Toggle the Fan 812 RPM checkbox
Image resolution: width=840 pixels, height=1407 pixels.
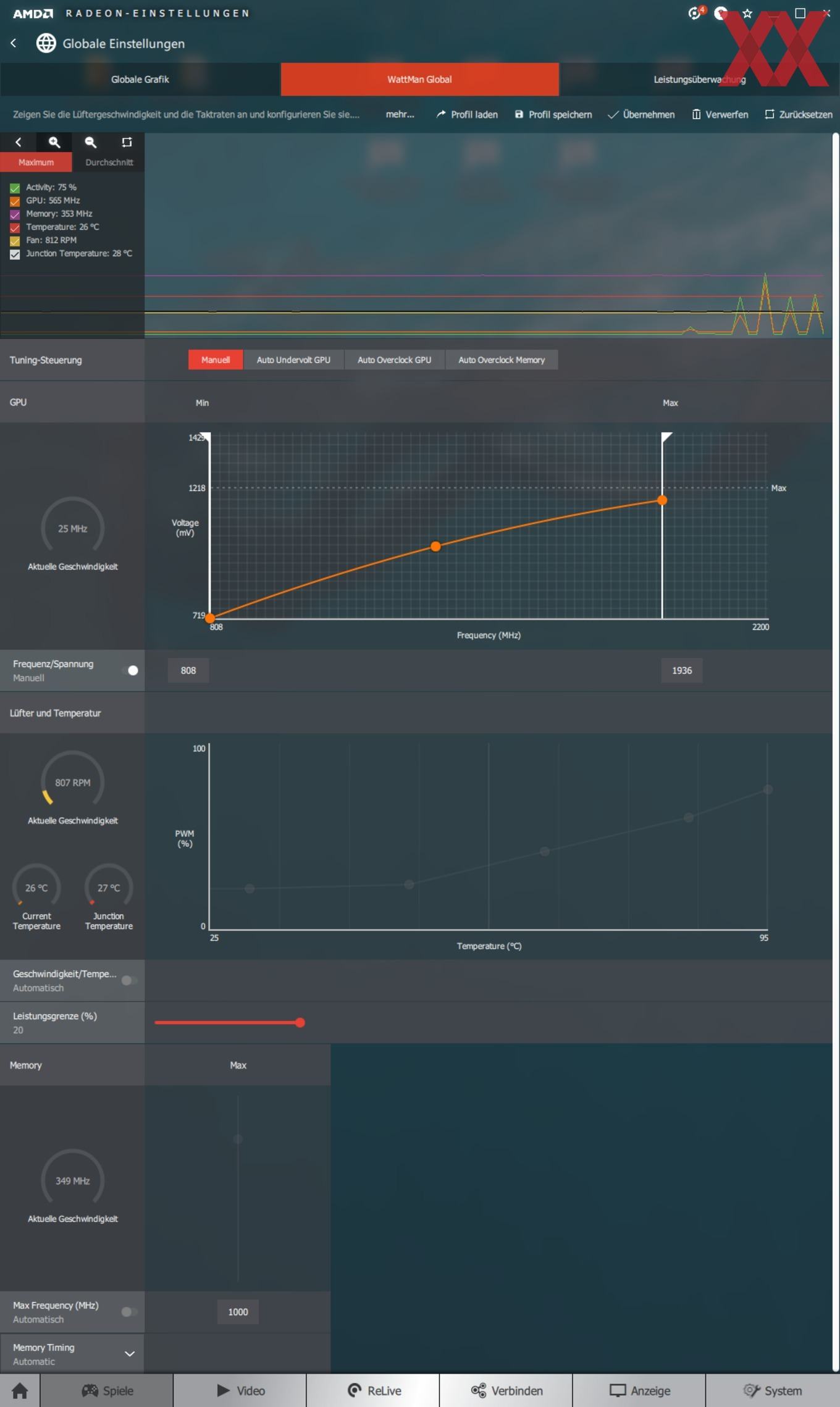(15, 241)
